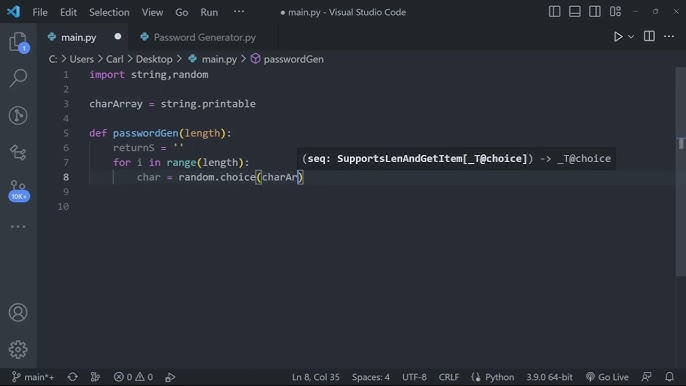Open the Selection menu

point(109,12)
